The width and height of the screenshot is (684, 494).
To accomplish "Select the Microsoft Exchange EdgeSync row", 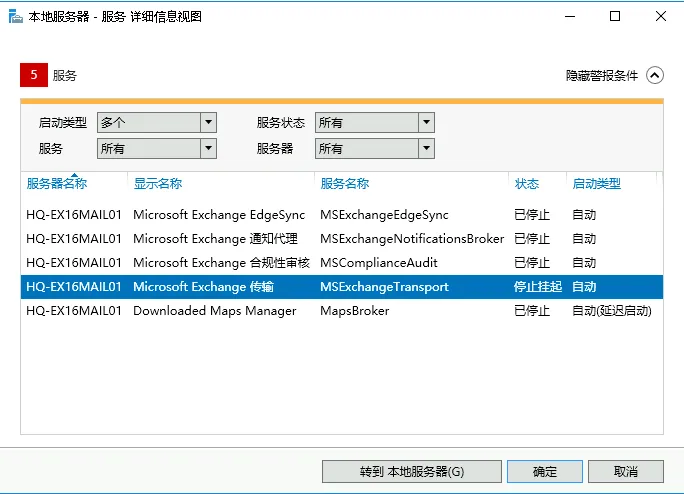I will click(342, 215).
